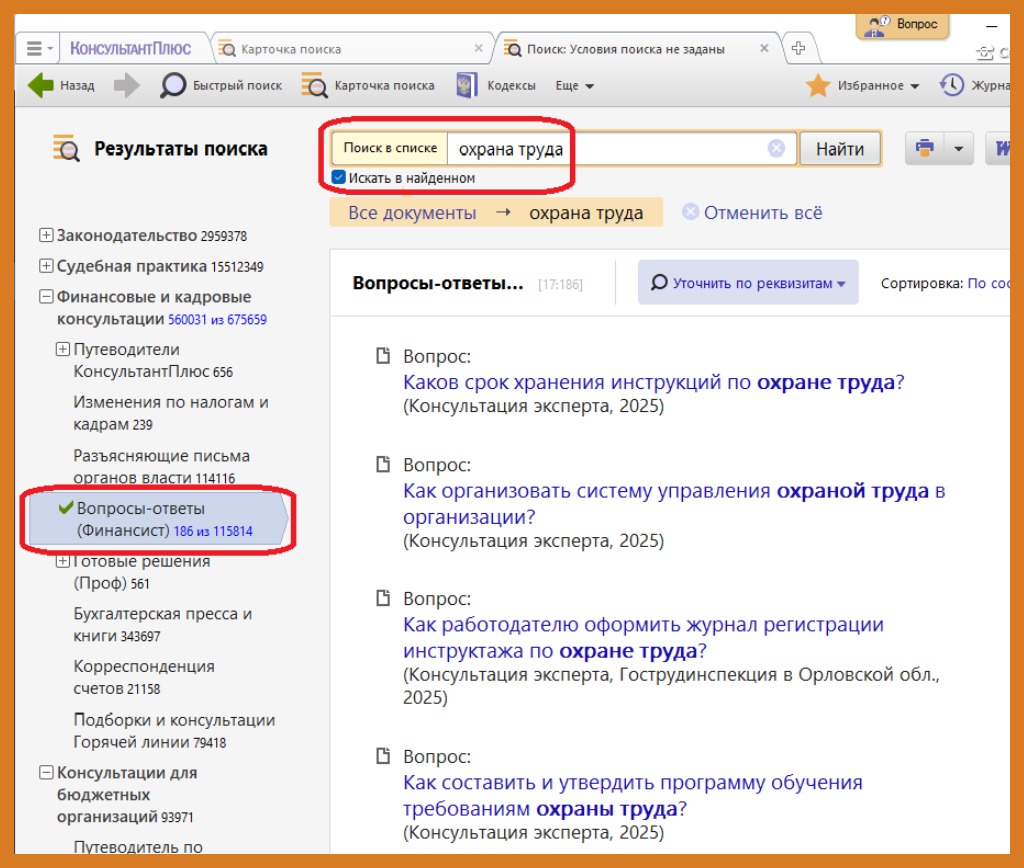Open the new tab plus icon
The width and height of the screenshot is (1024, 868).
click(798, 48)
